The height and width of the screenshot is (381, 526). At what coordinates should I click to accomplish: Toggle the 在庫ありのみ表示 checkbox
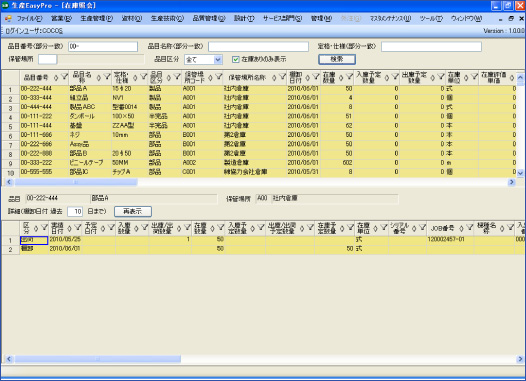pos(235,59)
